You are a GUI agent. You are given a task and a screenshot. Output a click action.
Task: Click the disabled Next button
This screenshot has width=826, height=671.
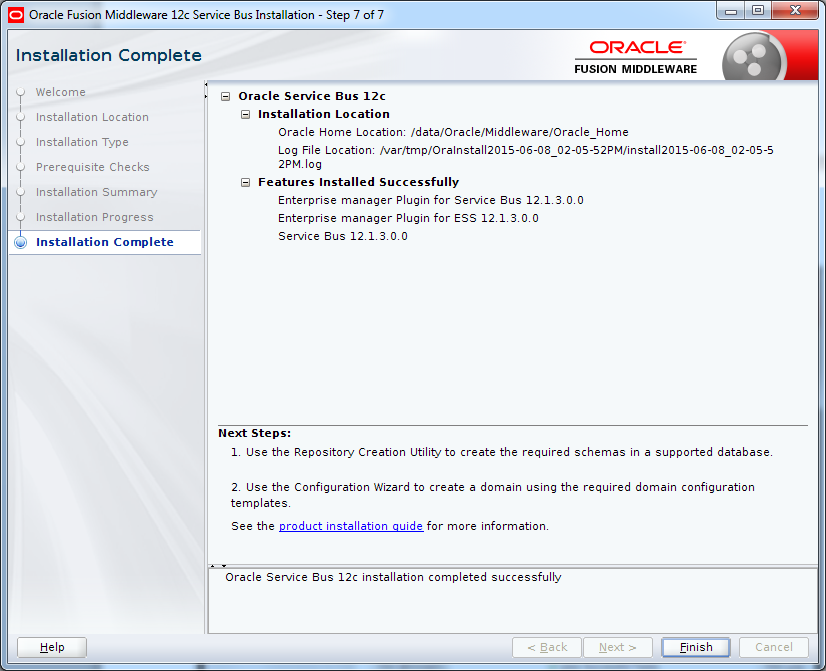(617, 647)
